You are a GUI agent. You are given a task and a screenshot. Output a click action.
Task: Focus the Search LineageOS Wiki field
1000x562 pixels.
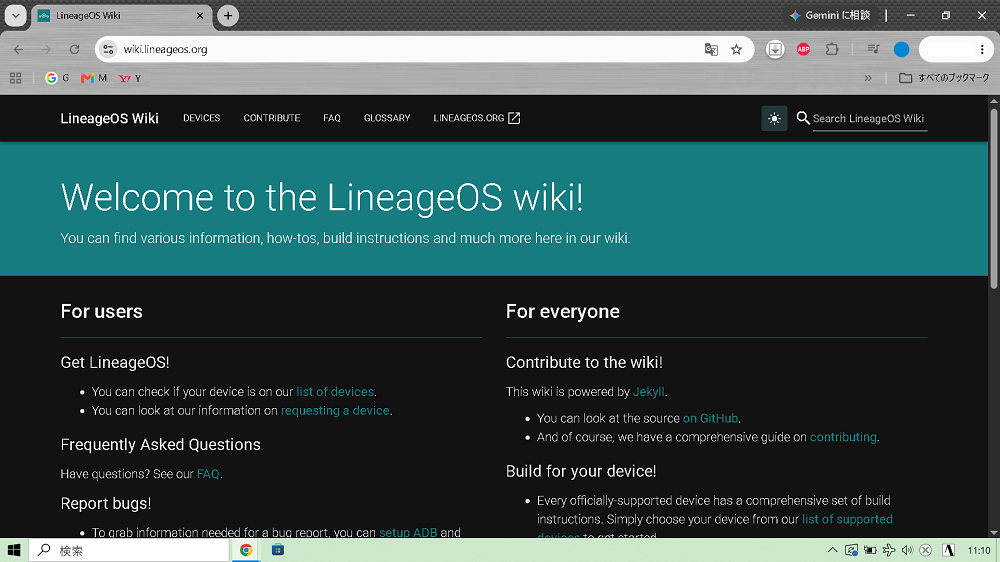pyautogui.click(x=870, y=119)
